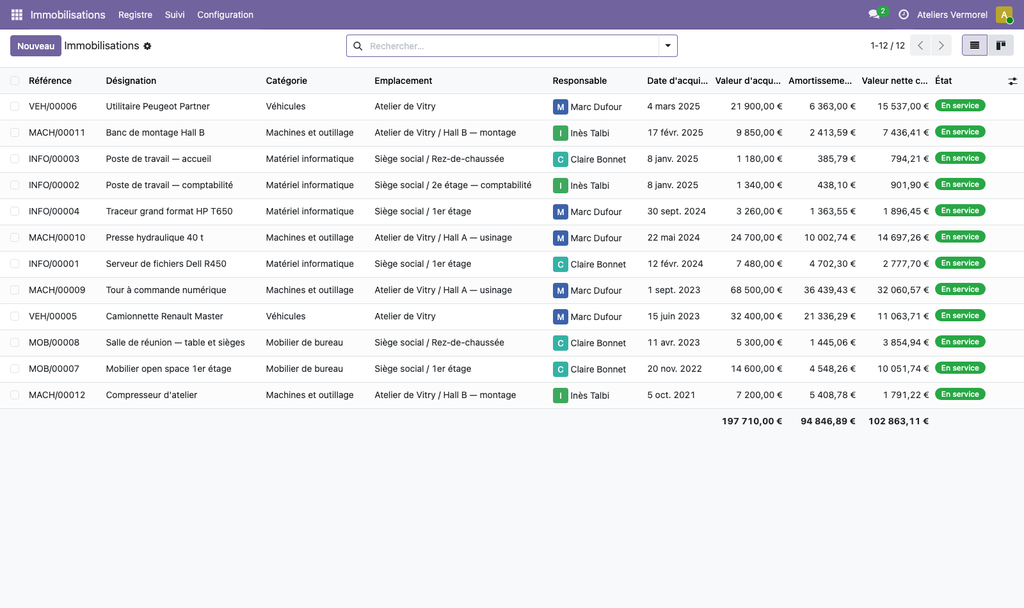
Task: Go to the next page arrow
Action: coord(941,46)
